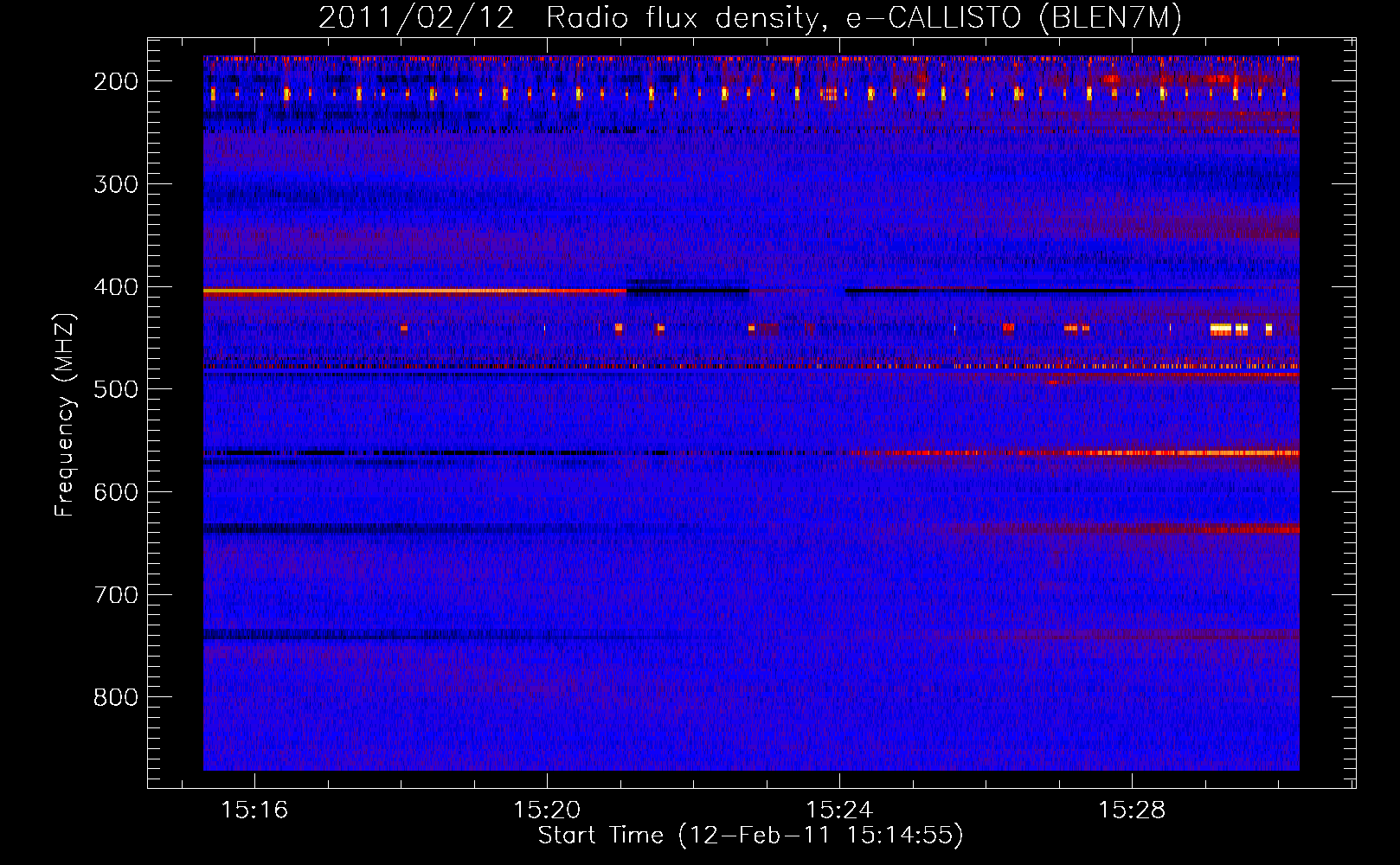Click the '400' frequency tick label
This screenshot has height=865, width=1400.
116,287
